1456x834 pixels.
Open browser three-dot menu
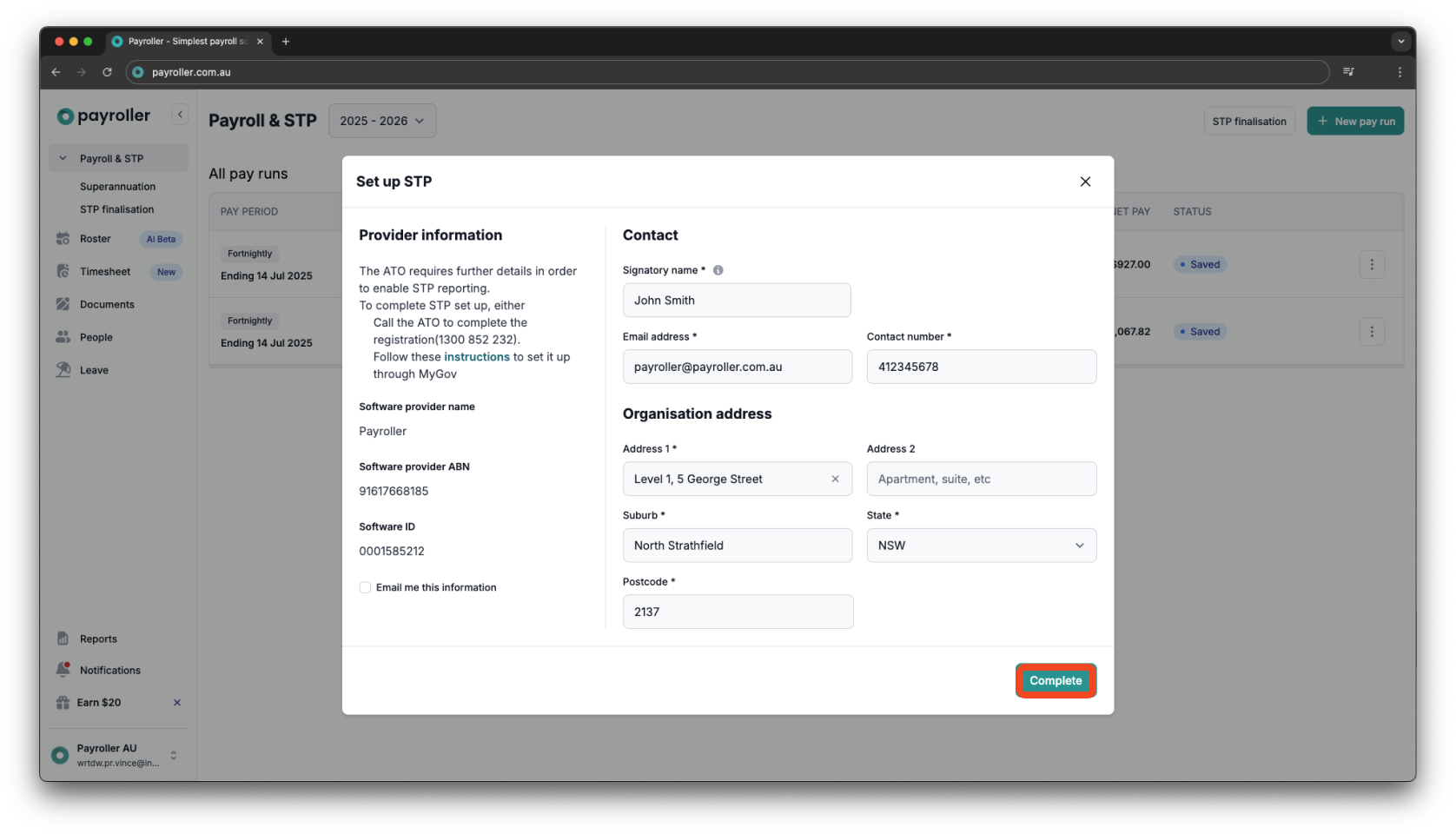click(x=1400, y=72)
